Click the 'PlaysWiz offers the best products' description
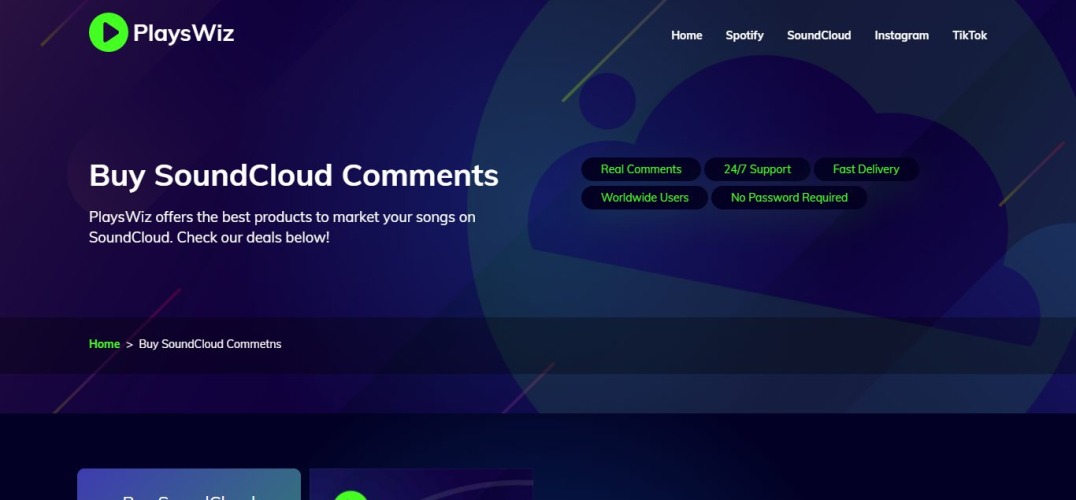This screenshot has height=500, width=1076. 282,228
